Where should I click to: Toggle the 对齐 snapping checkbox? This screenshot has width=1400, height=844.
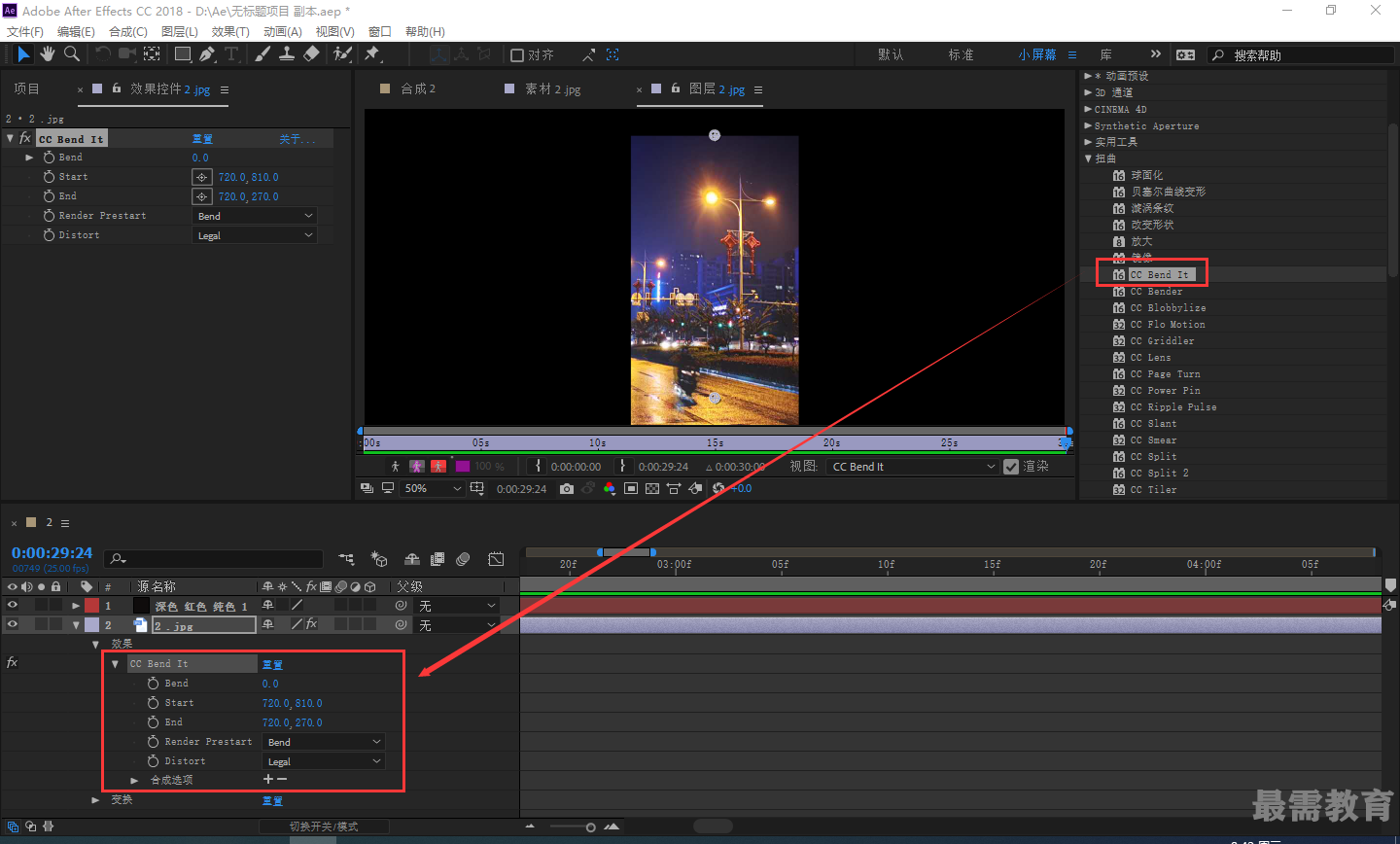click(517, 55)
